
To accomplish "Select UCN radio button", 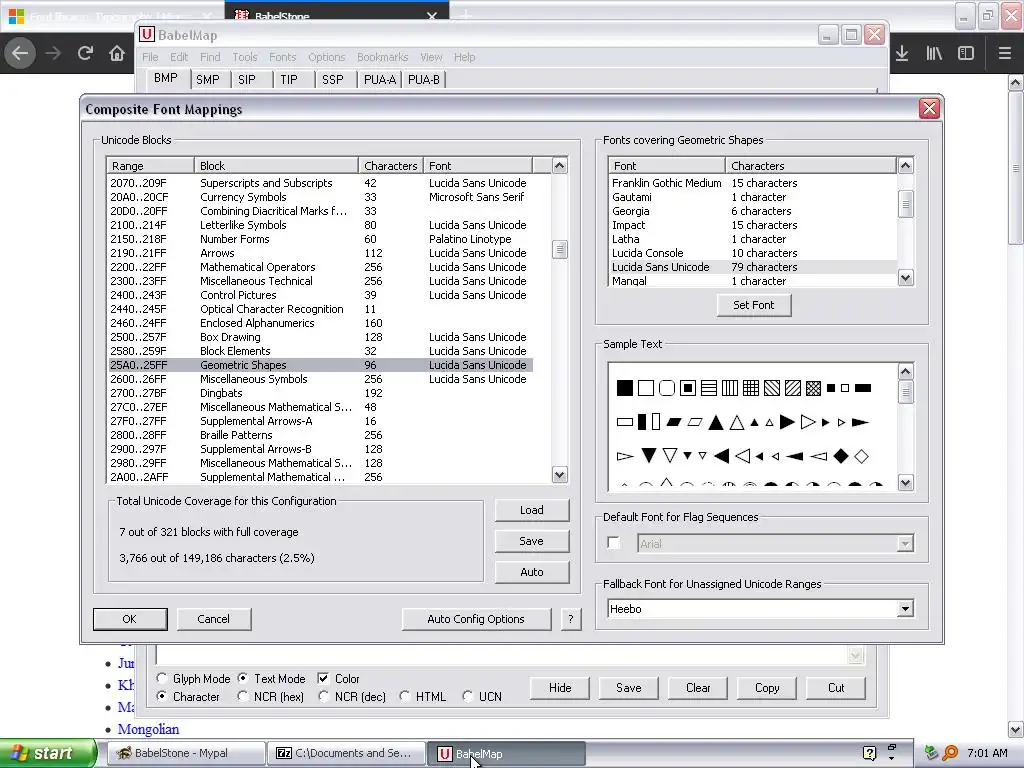I will [467, 697].
